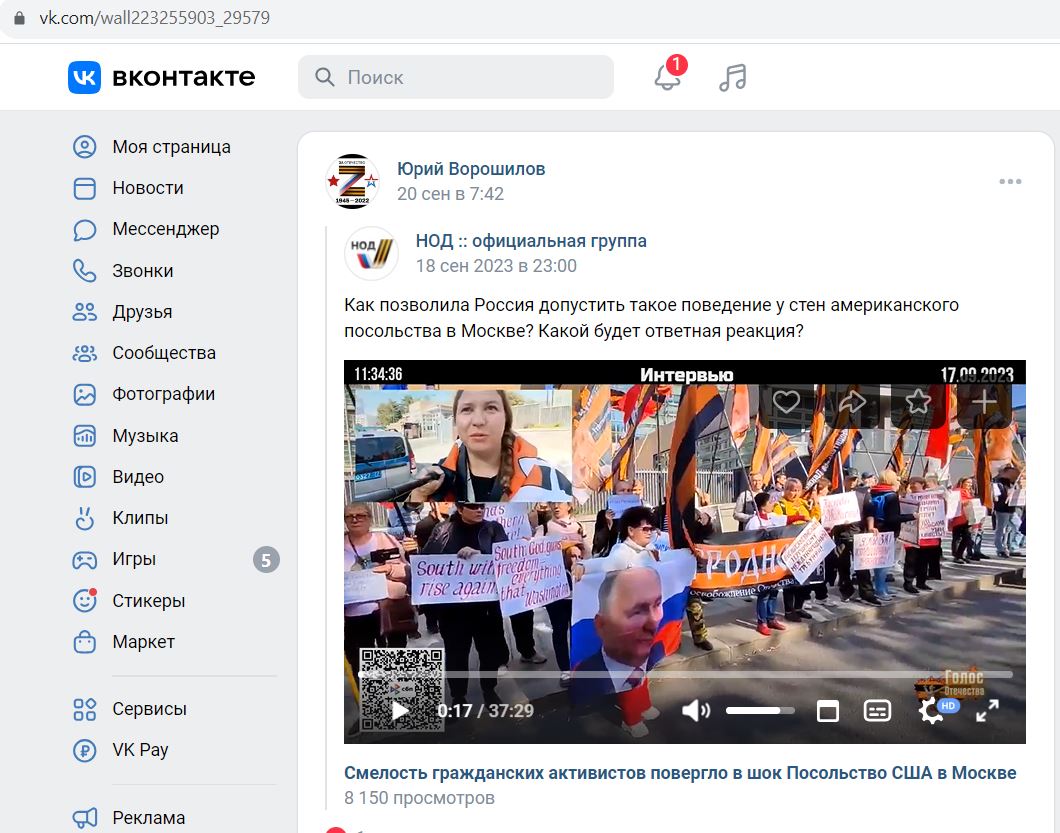Click the VK logo icon
1060x833 pixels.
(x=85, y=77)
